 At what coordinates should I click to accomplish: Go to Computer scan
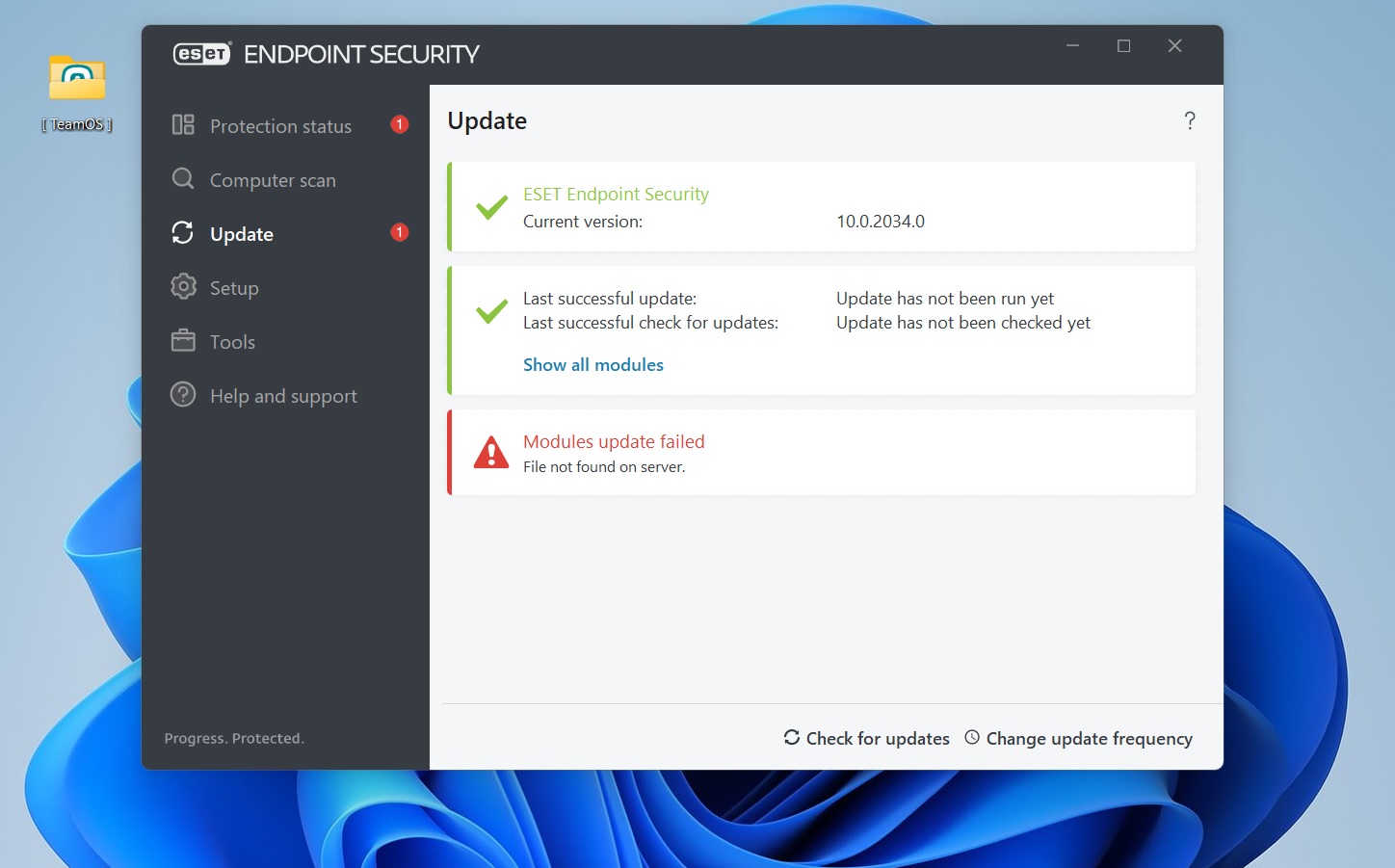pos(273,180)
